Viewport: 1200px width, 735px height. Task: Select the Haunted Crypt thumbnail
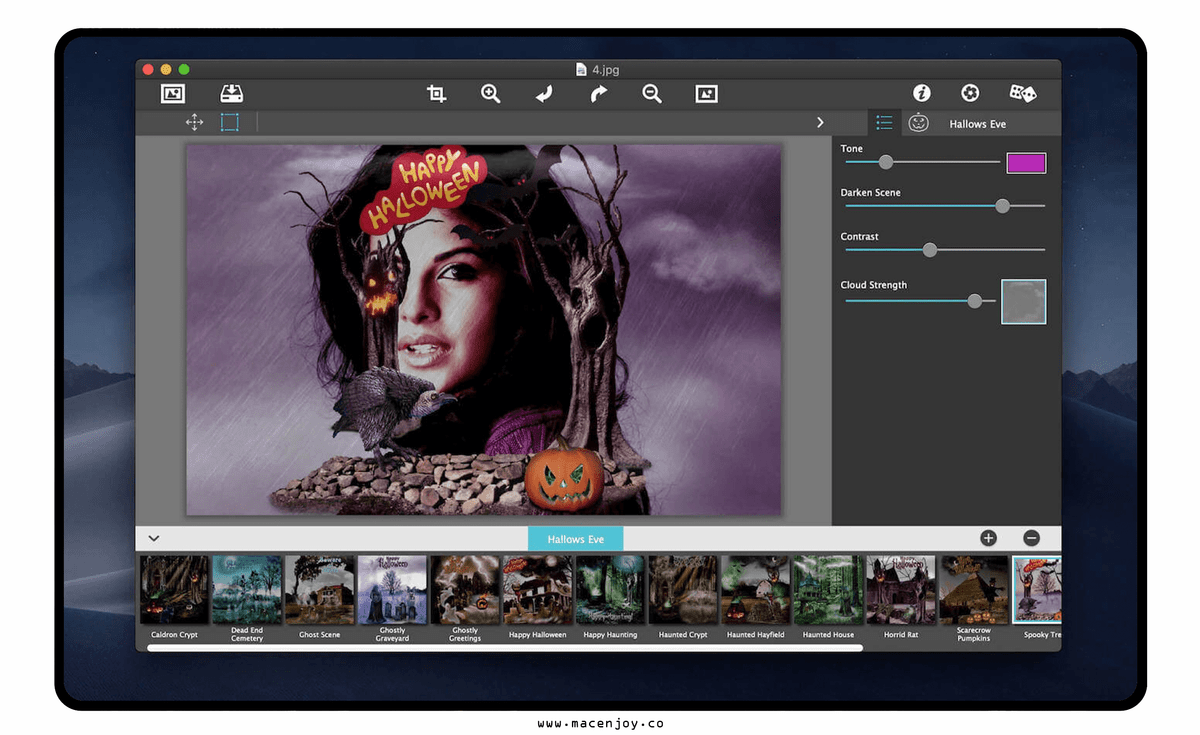[683, 590]
